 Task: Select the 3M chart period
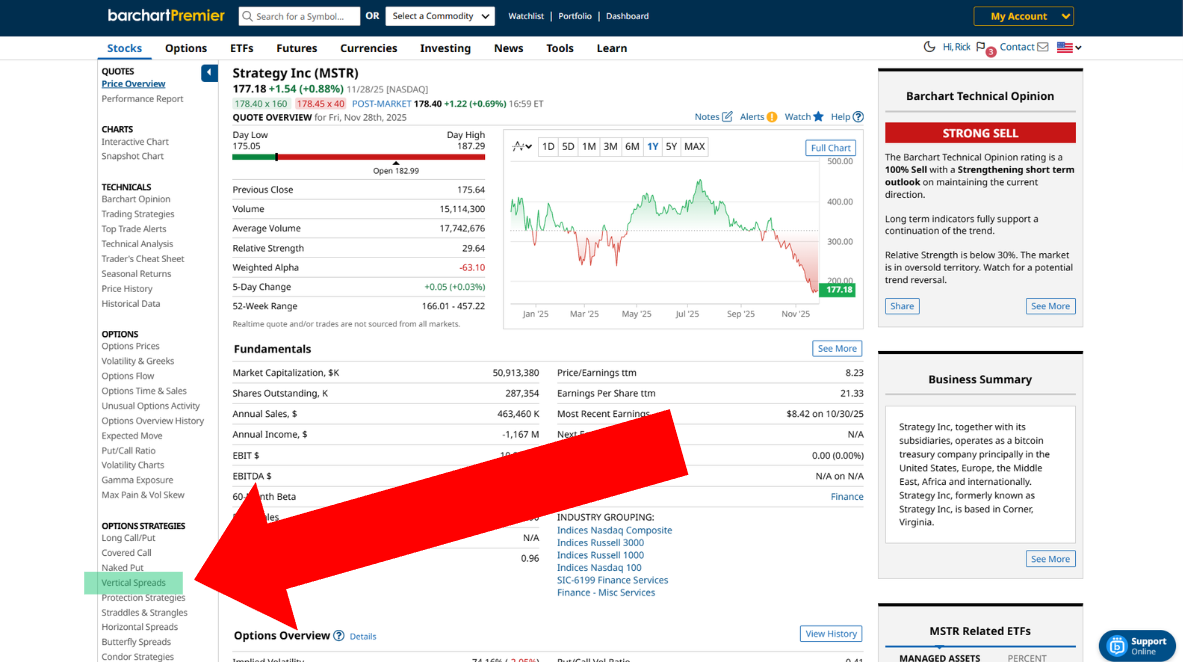[610, 146]
